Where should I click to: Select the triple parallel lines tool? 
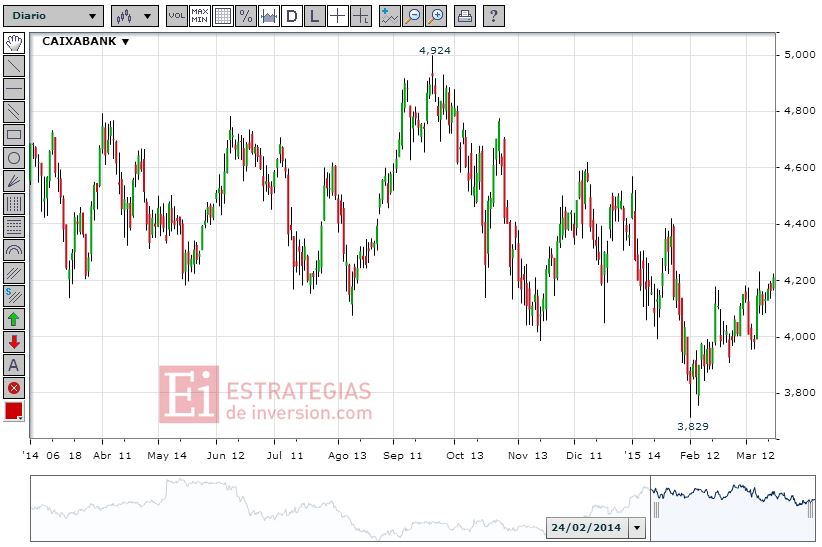tap(14, 273)
